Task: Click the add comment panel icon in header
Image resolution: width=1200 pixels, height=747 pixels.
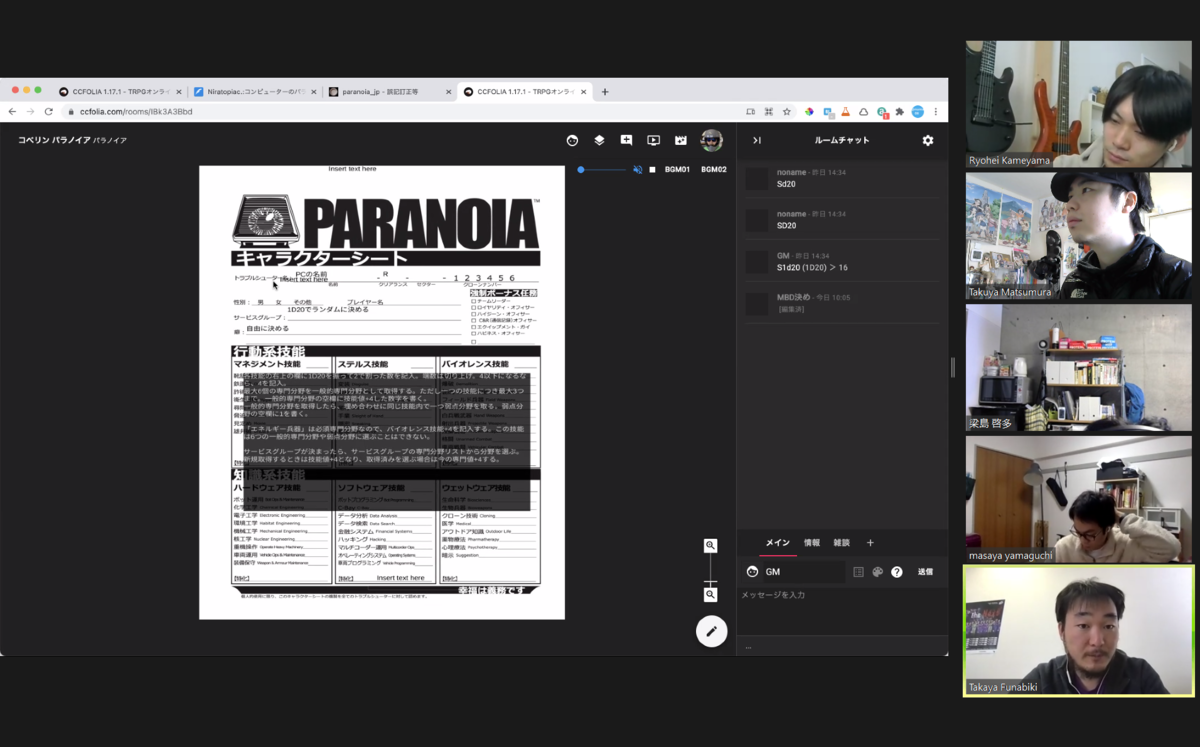Action: [626, 140]
